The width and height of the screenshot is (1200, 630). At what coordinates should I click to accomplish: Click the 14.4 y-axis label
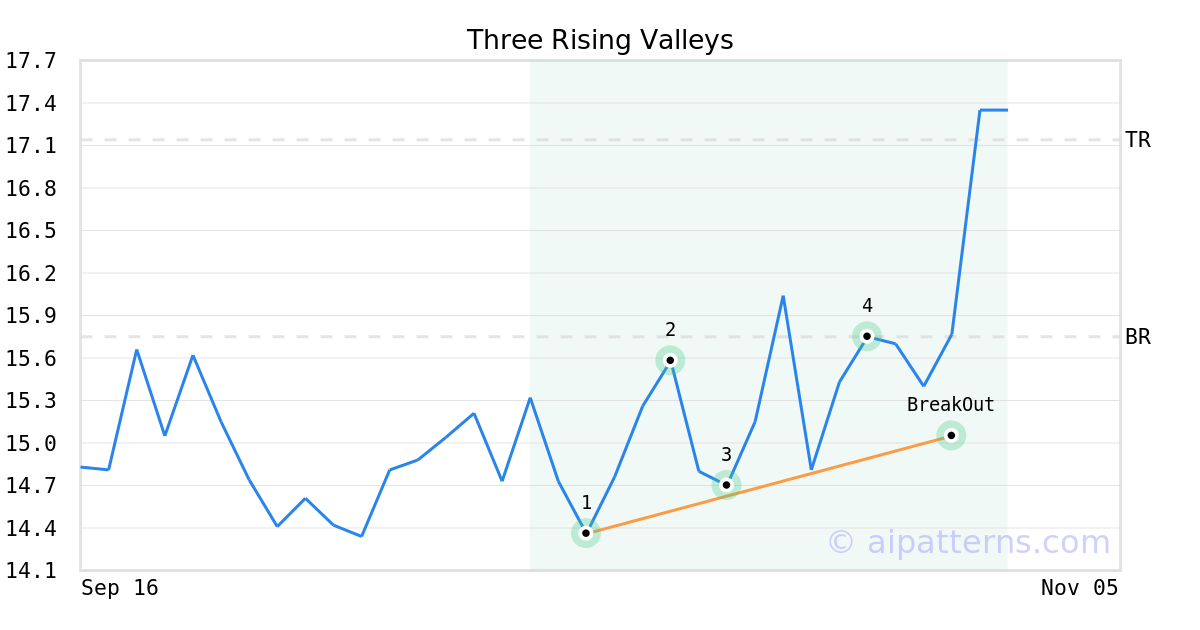[31, 528]
